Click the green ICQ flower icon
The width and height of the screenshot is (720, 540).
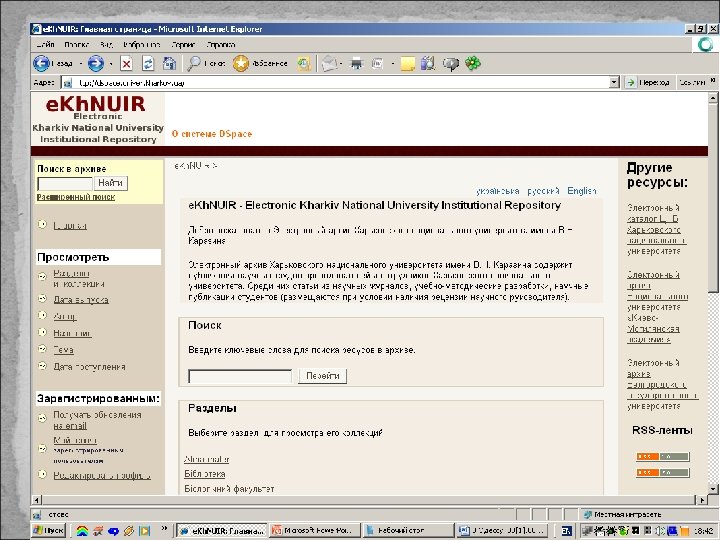(473, 63)
